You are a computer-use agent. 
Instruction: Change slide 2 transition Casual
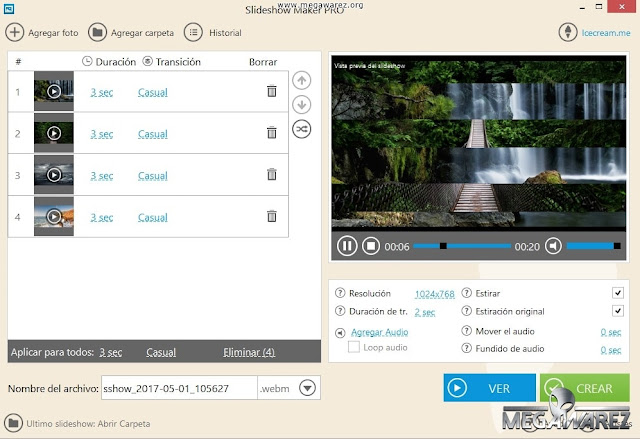[153, 134]
